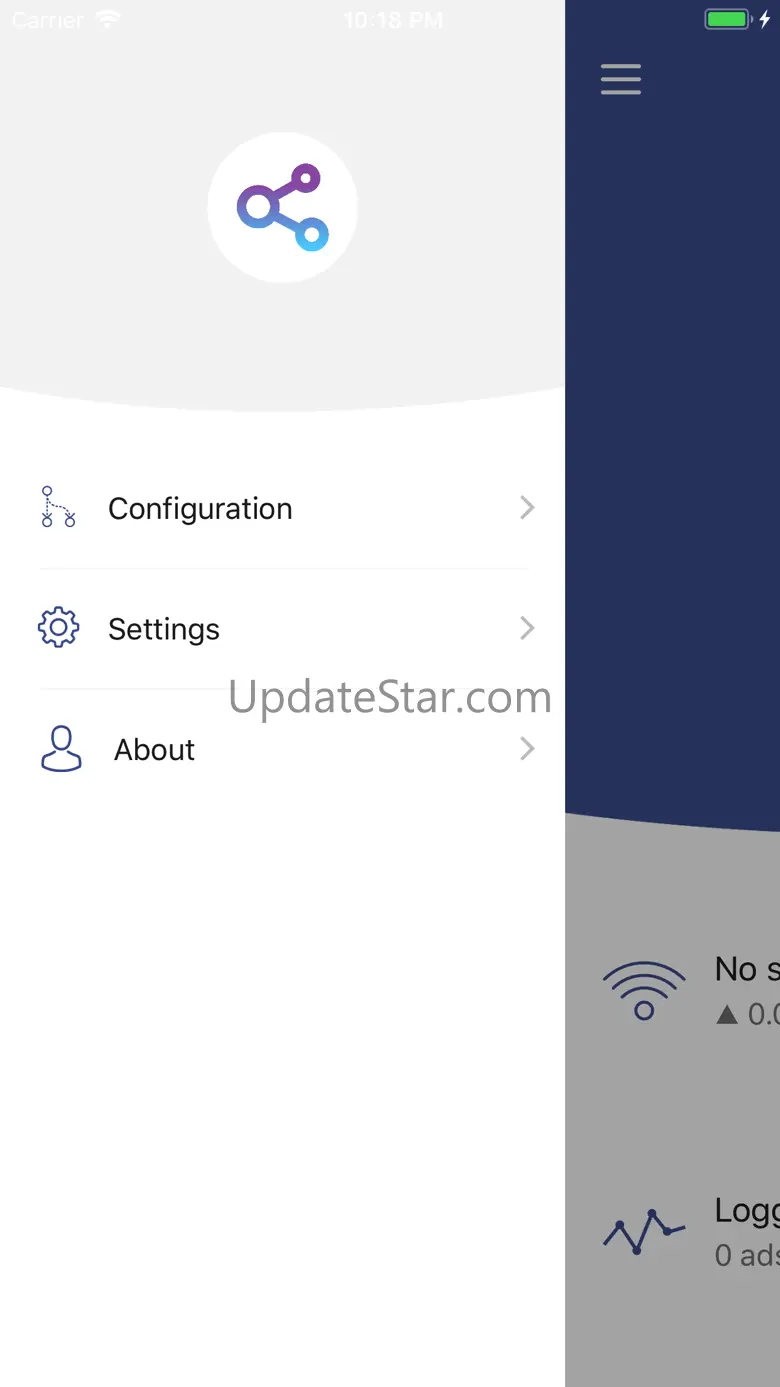Tap the share-node app logo
This screenshot has width=780, height=1387.
(x=283, y=207)
